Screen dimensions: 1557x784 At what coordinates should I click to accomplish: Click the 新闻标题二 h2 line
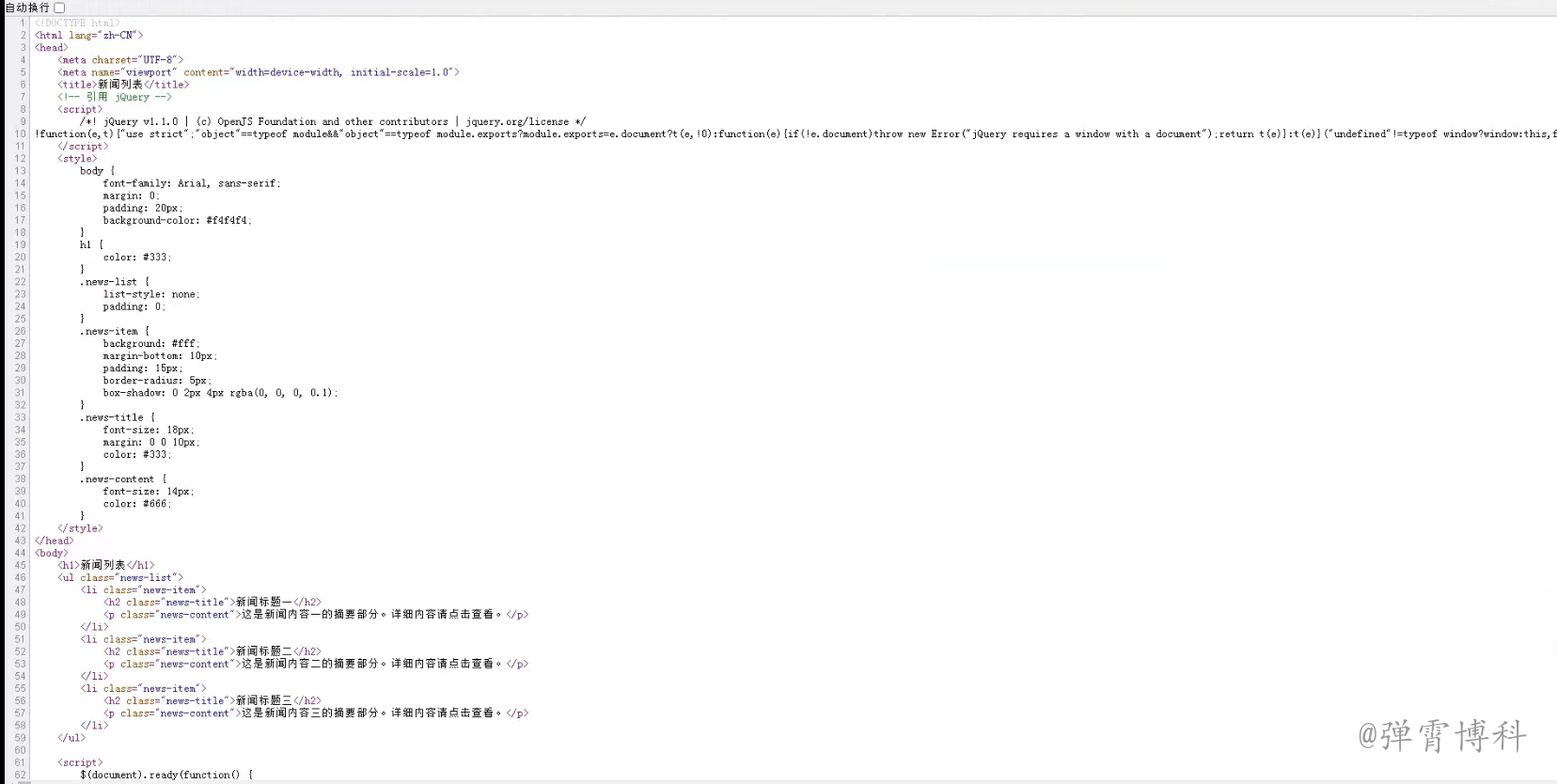[x=212, y=651]
